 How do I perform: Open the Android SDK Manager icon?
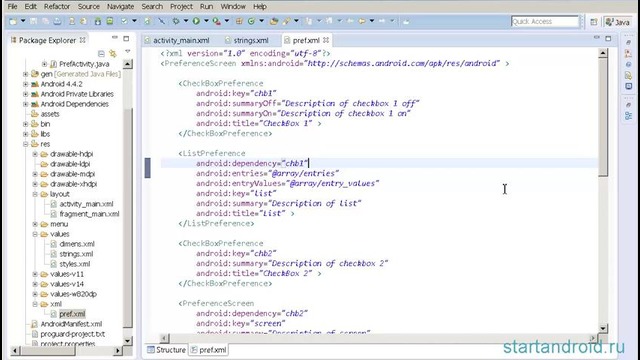pyautogui.click(x=98, y=21)
